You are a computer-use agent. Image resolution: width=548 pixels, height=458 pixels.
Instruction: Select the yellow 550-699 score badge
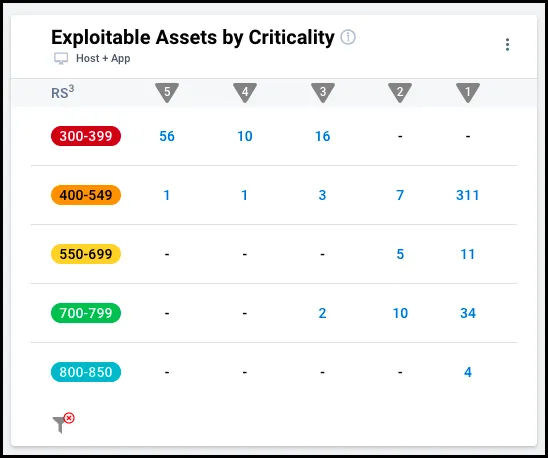pyautogui.click(x=86, y=254)
